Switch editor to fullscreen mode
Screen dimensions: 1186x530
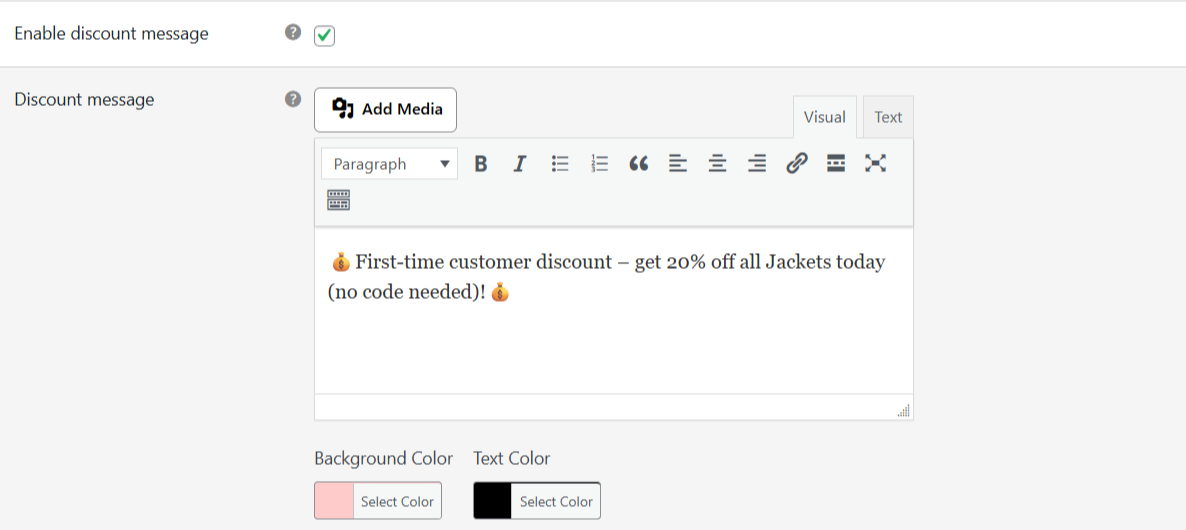[875, 163]
